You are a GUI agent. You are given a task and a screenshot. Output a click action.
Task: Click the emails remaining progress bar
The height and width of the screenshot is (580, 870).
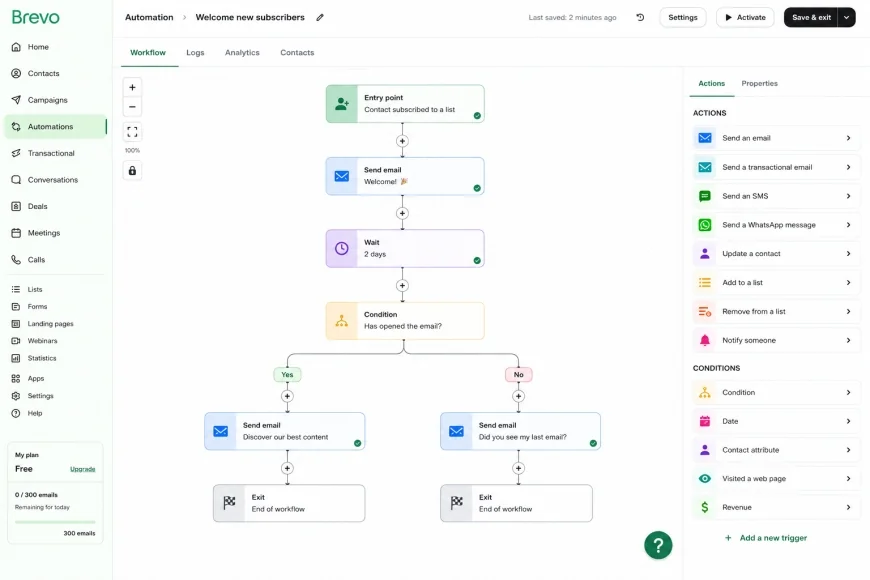[x=55, y=522]
